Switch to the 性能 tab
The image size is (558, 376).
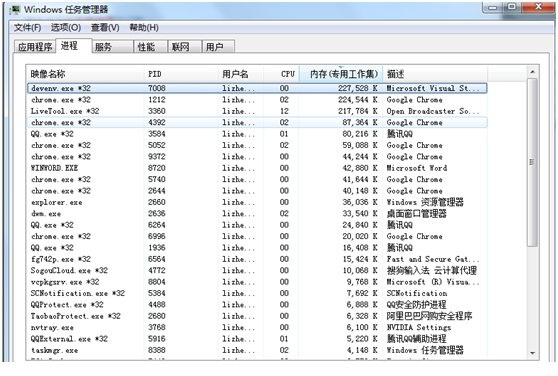[x=150, y=47]
